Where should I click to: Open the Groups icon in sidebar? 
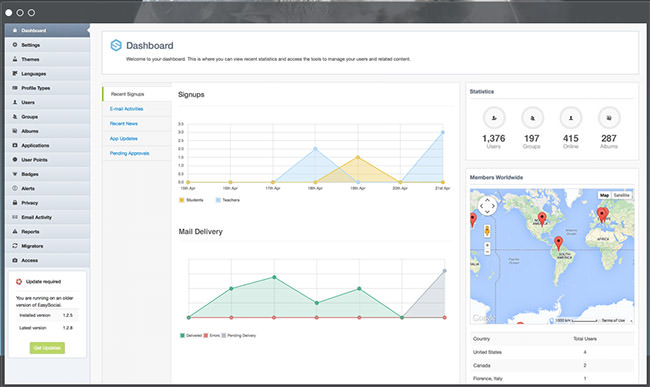(15, 116)
